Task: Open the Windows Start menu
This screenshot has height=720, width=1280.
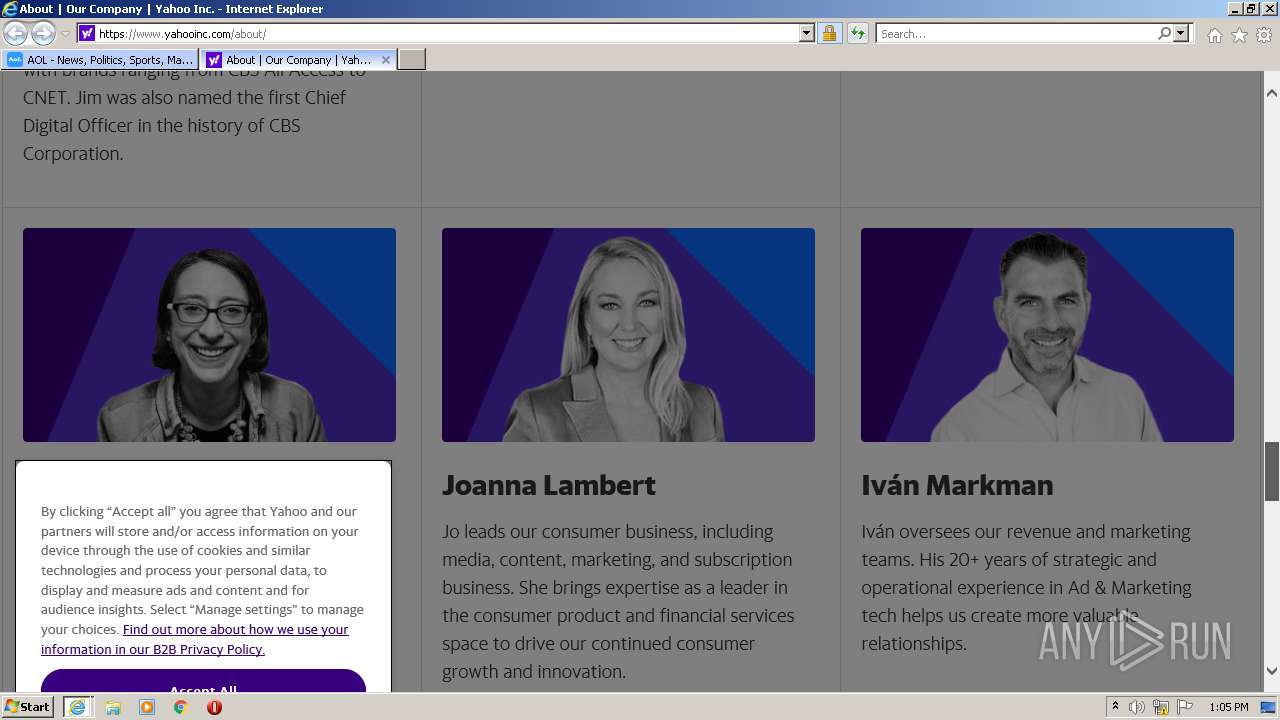Action: click(x=27, y=707)
